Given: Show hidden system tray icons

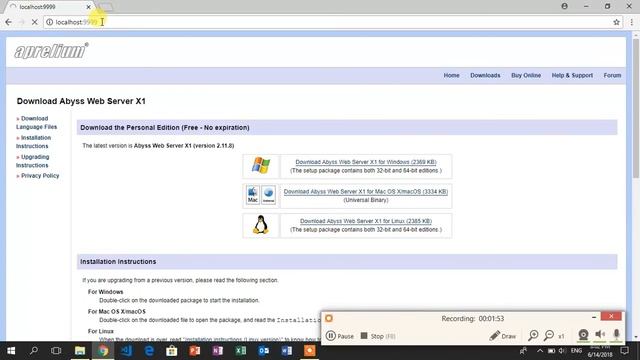Looking at the screenshot, I should pyautogui.click(x=540, y=351).
